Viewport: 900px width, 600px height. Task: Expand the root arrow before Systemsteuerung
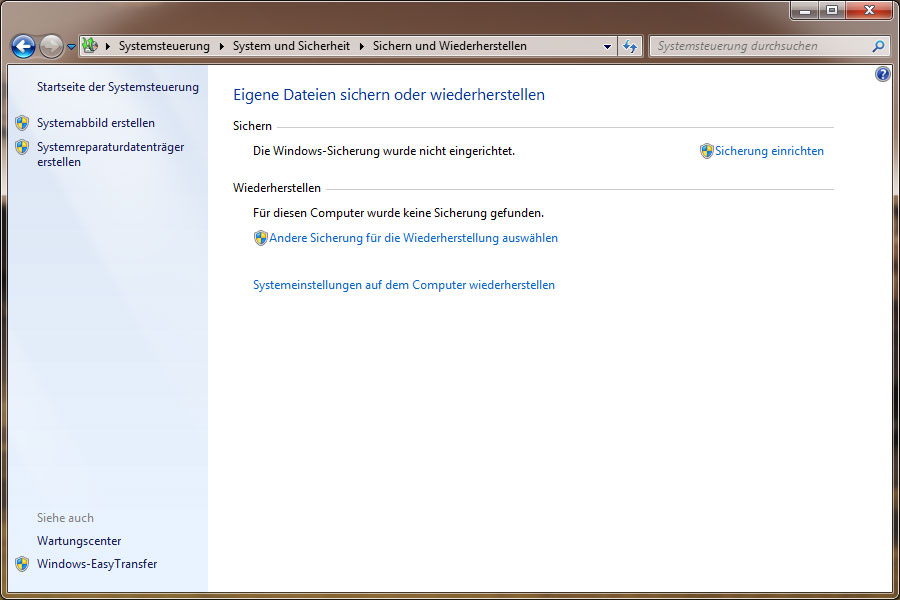pos(107,46)
